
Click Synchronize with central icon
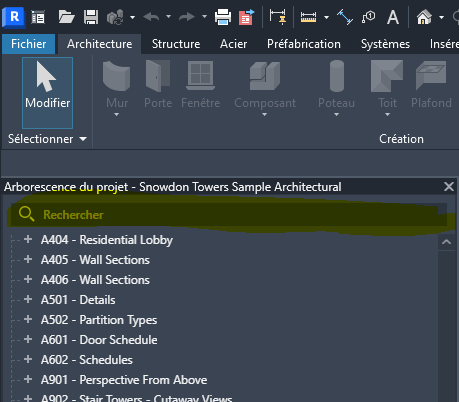tap(115, 17)
